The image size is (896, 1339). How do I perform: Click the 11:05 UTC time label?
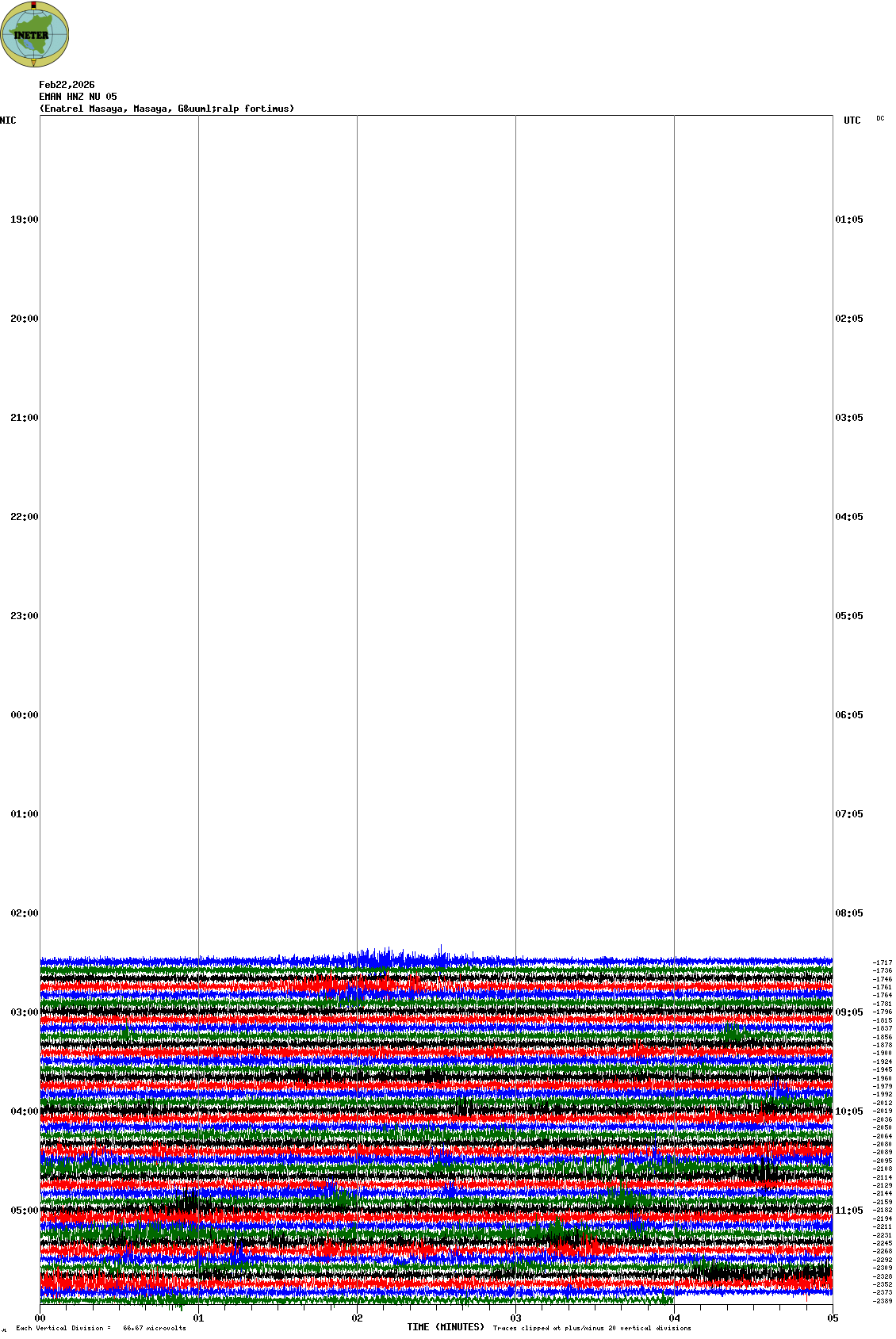tap(849, 1211)
